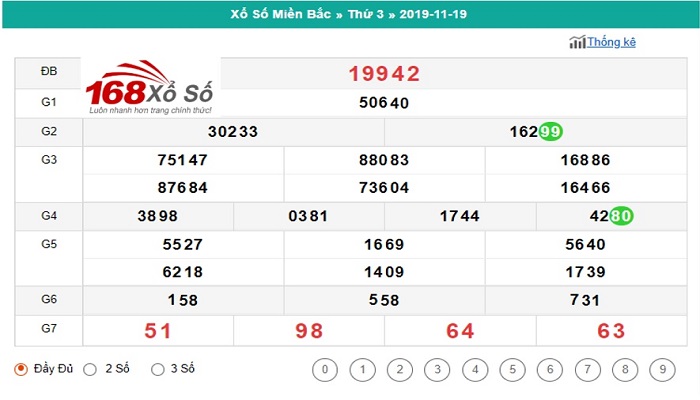This screenshot has width=700, height=400.
Task: Select digit filter circle 7
Action: click(584, 370)
